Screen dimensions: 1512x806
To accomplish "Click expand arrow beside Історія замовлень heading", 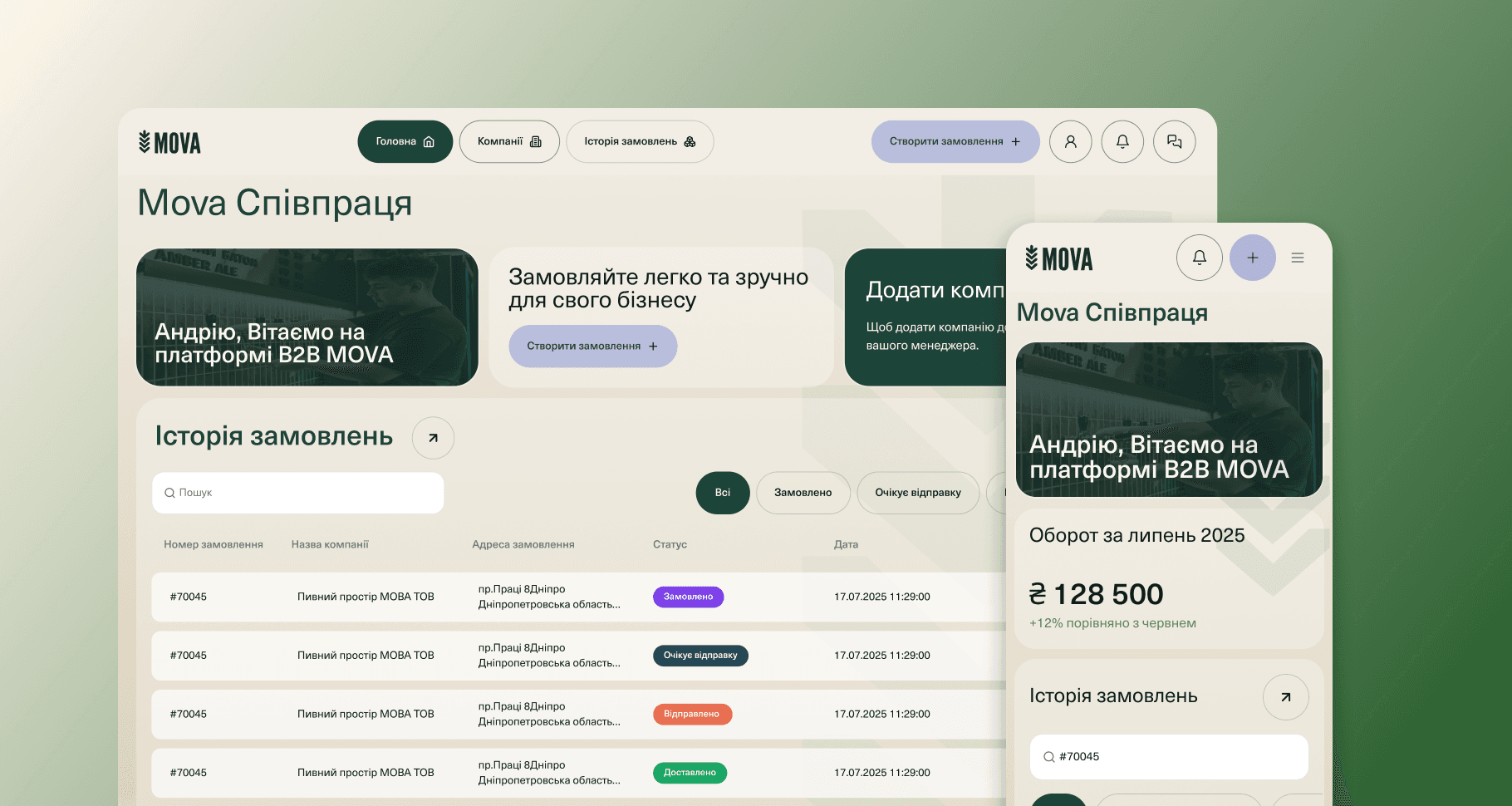I will pyautogui.click(x=433, y=438).
